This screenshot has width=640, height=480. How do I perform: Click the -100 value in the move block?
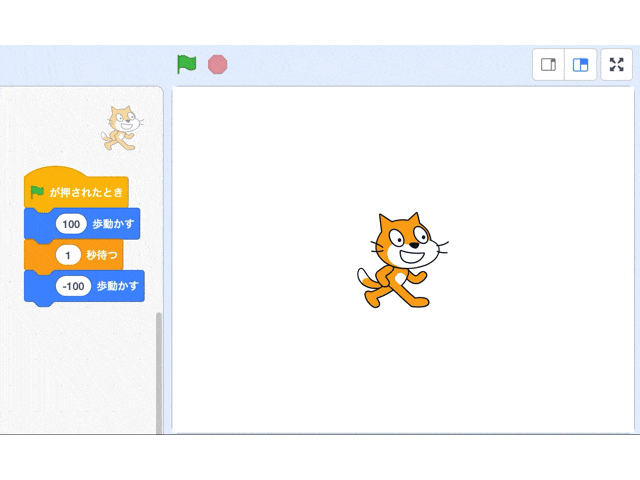(x=73, y=286)
